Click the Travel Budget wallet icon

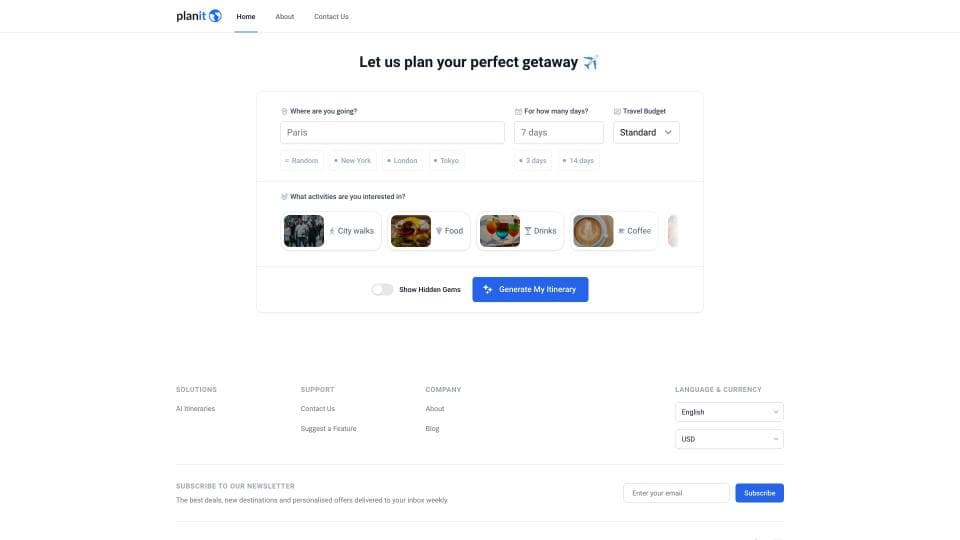point(617,111)
